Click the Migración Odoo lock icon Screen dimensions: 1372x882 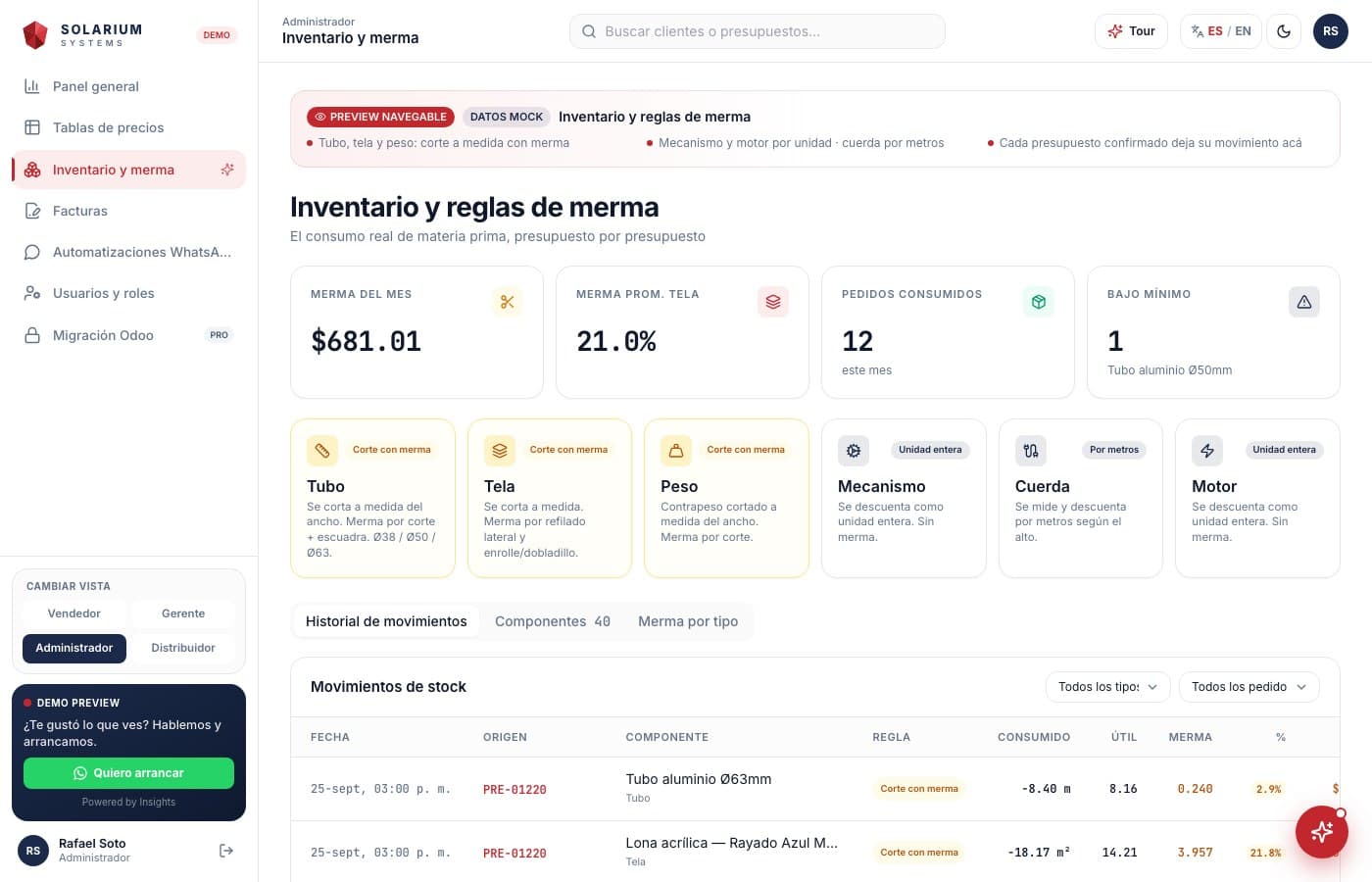pos(32,335)
